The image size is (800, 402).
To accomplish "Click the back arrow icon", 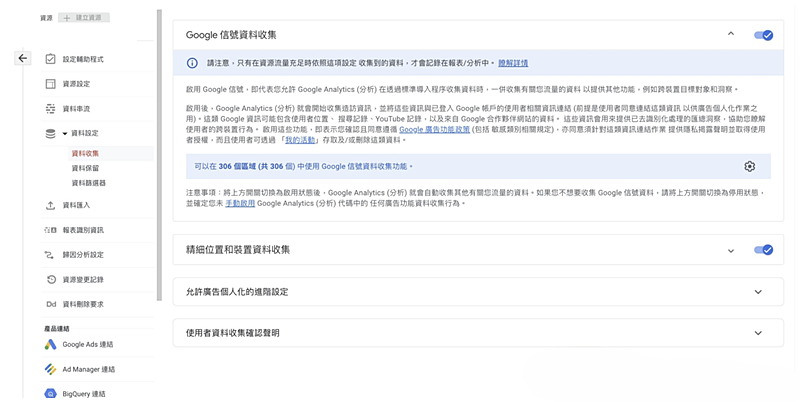I will pyautogui.click(x=22, y=58).
